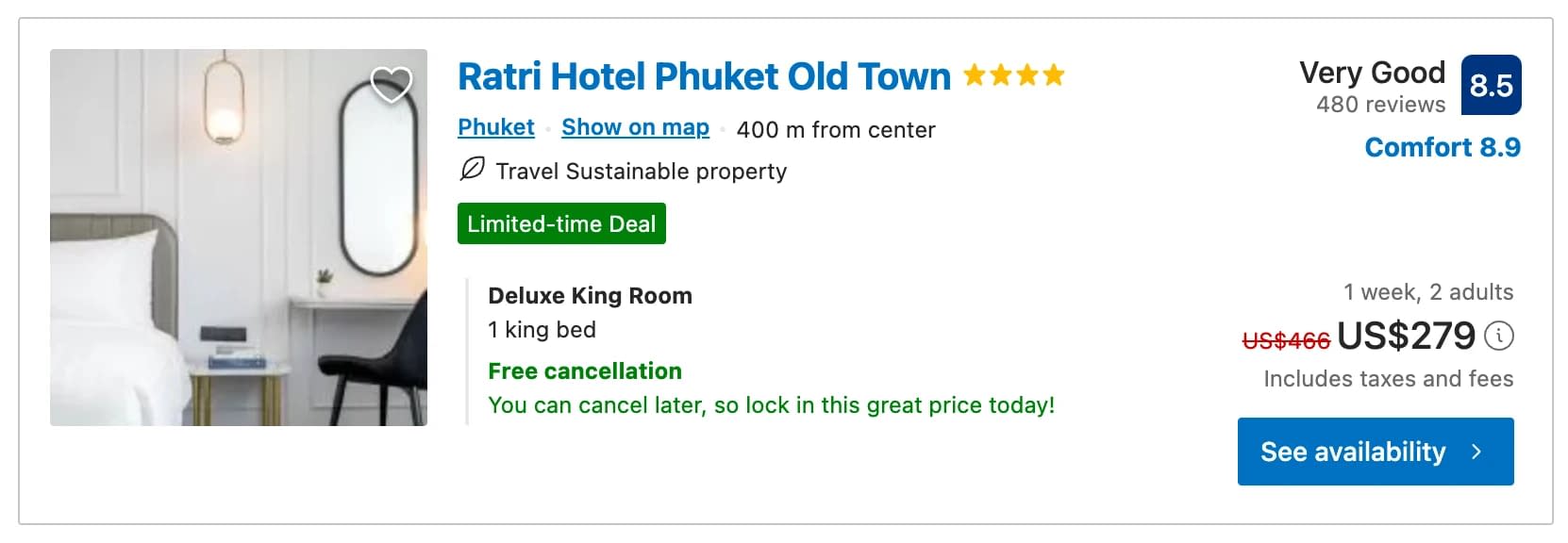
Task: Click the Travel Sustainable leaf icon
Action: pyautogui.click(x=472, y=170)
